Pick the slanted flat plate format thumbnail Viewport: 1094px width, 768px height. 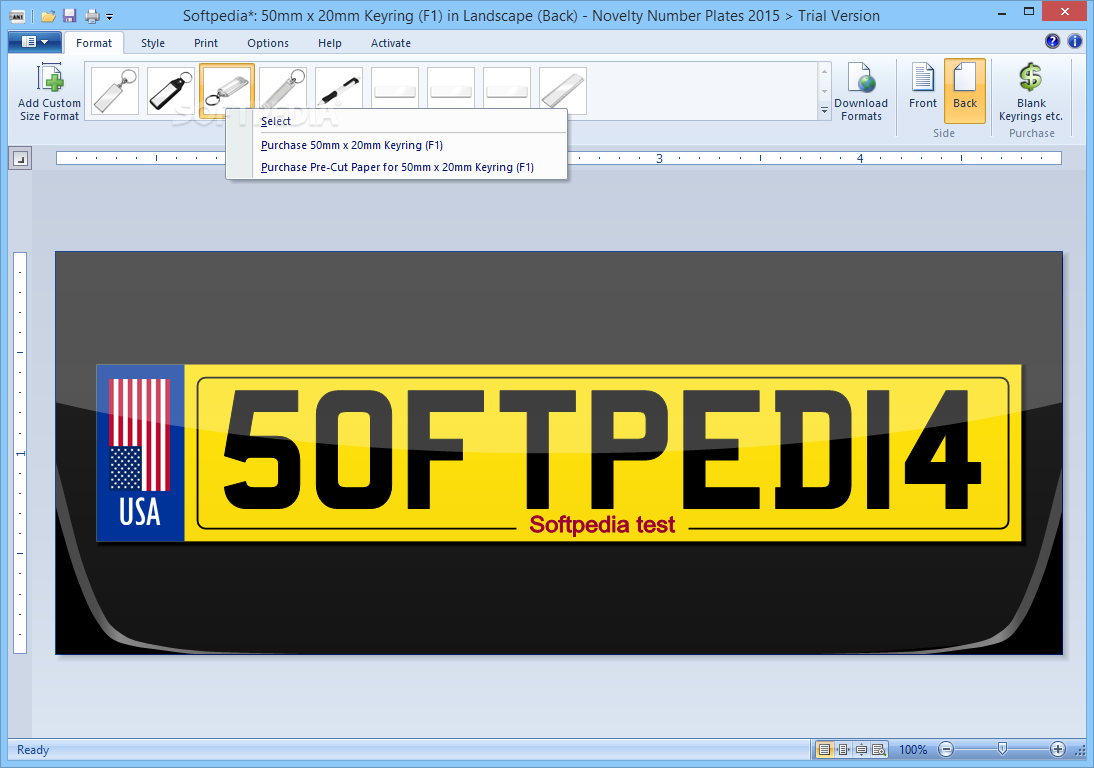click(562, 91)
